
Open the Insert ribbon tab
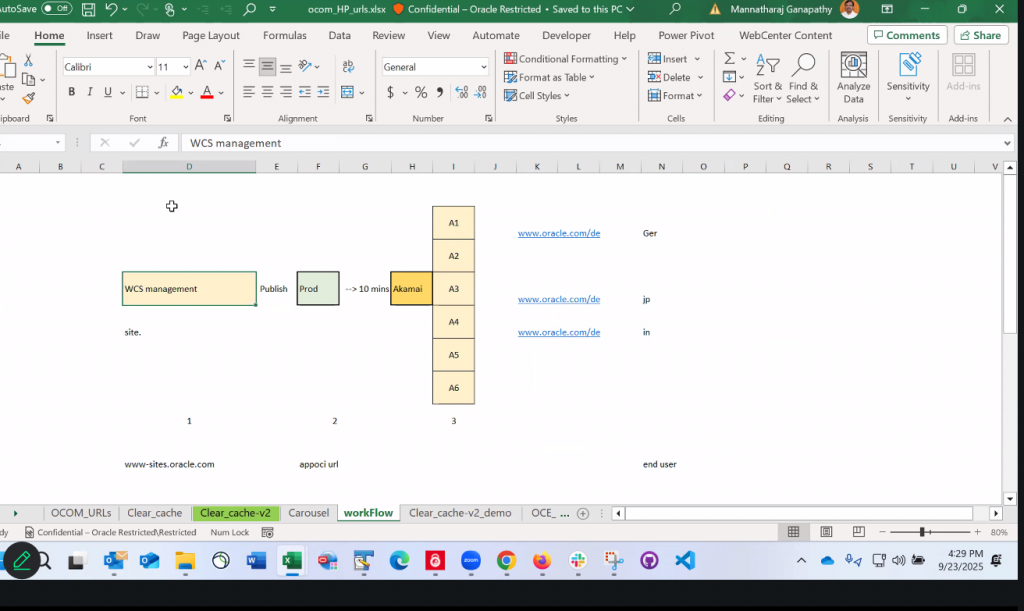(x=99, y=35)
